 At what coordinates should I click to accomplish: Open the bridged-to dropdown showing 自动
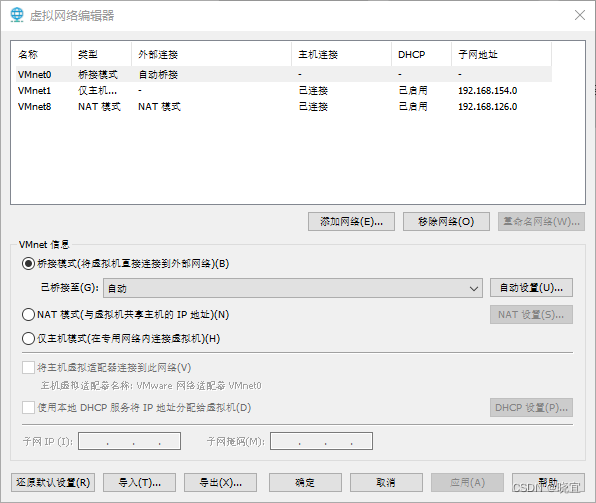click(x=293, y=288)
